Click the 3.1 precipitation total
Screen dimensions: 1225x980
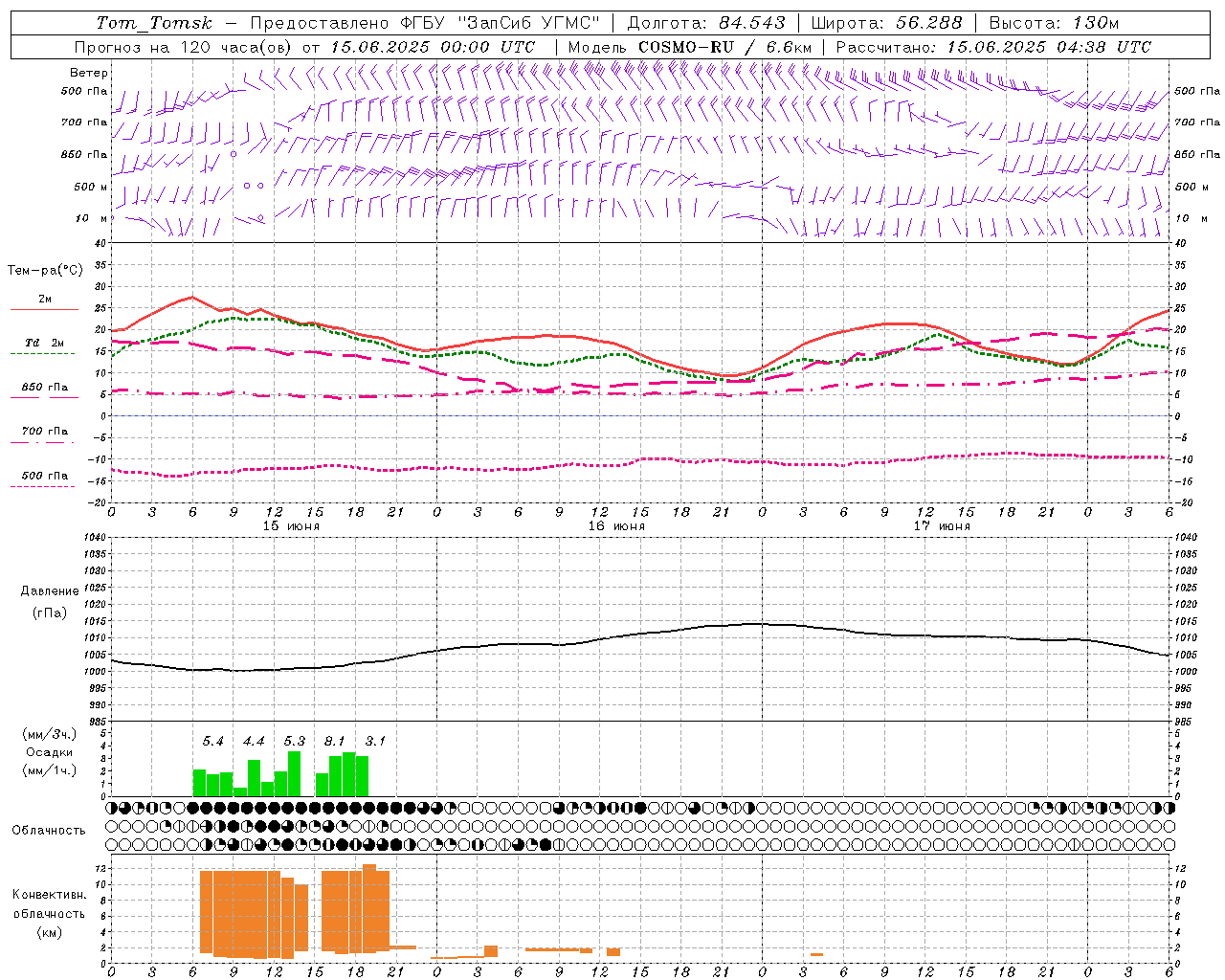coord(375,741)
